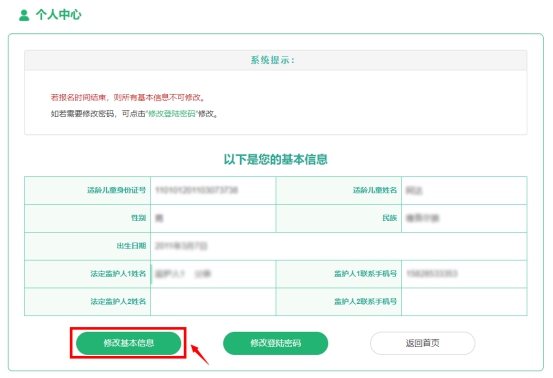Click the 修改登陆密码 green button
The image size is (553, 378).
(275, 343)
